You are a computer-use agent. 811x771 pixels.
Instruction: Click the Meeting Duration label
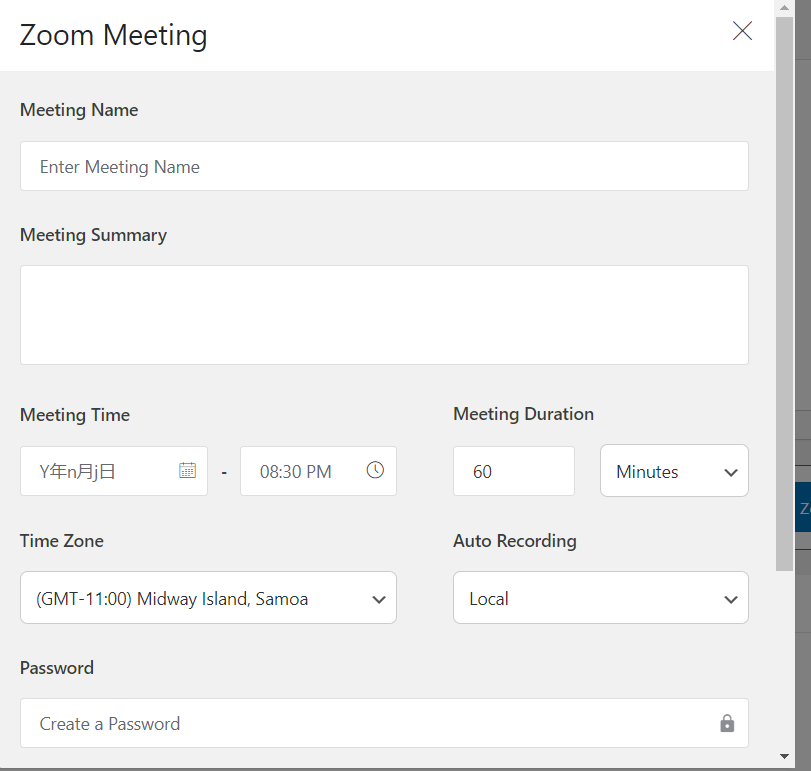tap(523, 414)
